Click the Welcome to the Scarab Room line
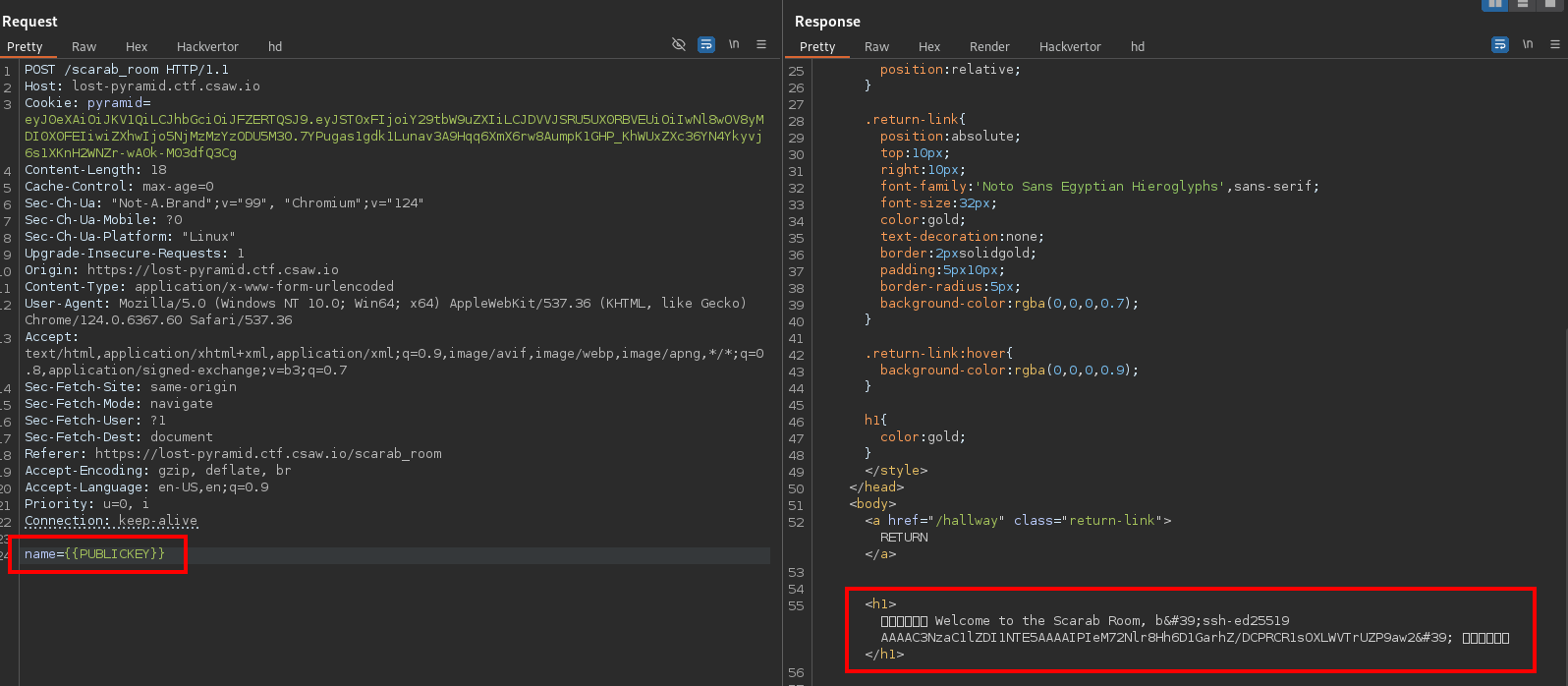The width and height of the screenshot is (1568, 686). 1085,621
